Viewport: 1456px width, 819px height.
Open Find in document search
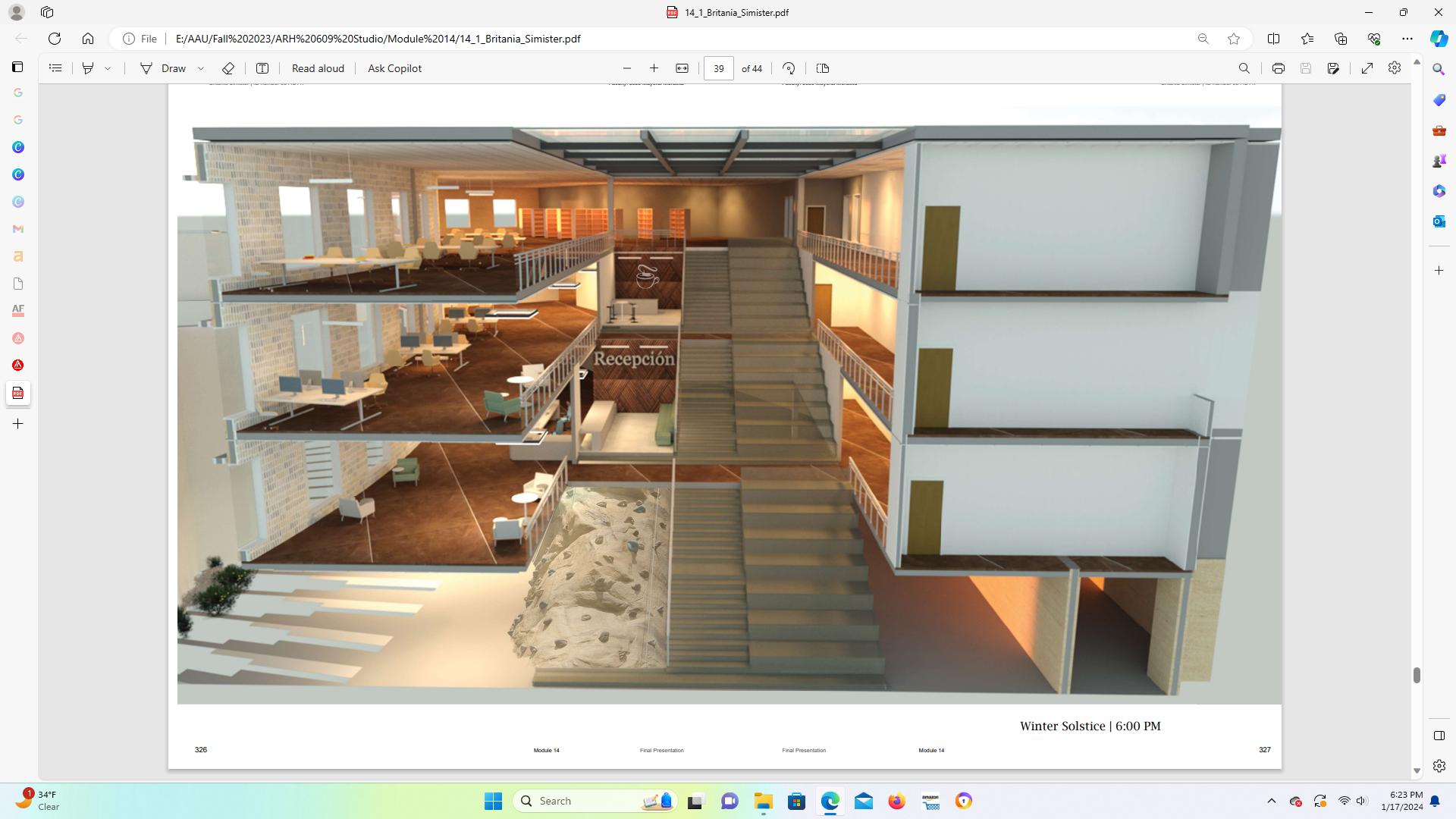[1244, 68]
